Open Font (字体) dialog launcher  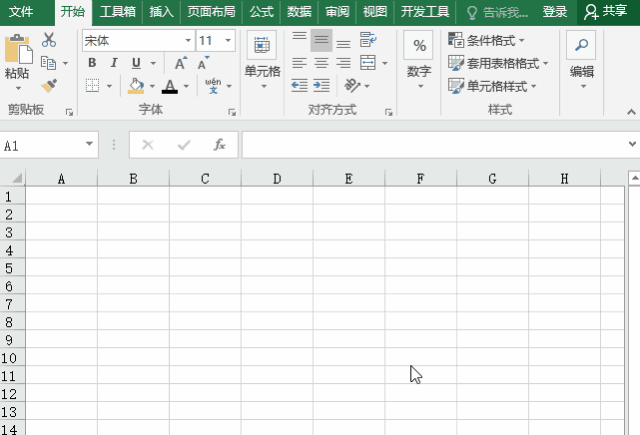(232, 112)
